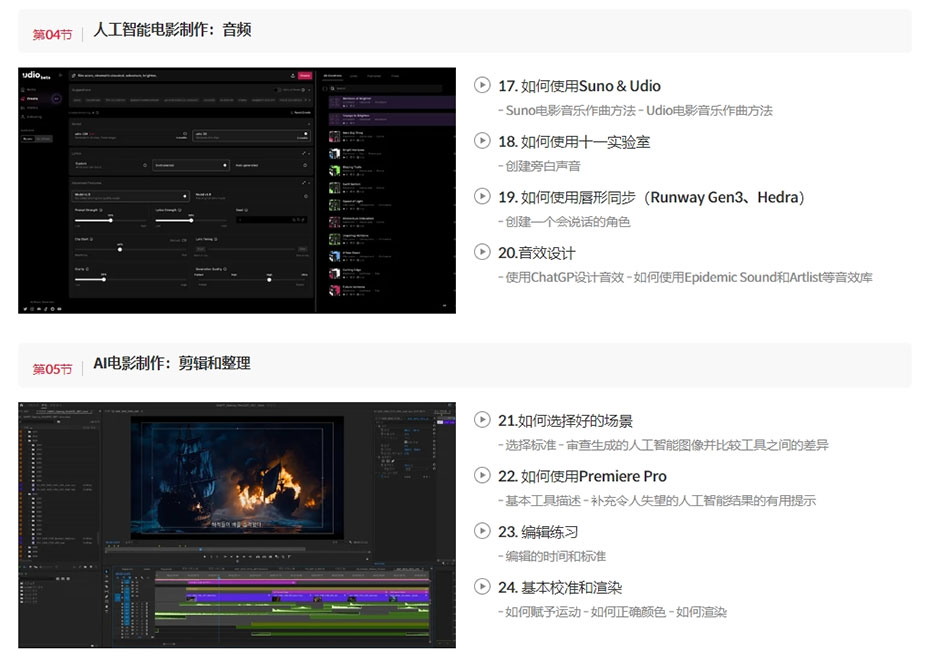930x657 pixels.
Task: Click the description starting with '基本工具描述'
Action: (x=657, y=500)
